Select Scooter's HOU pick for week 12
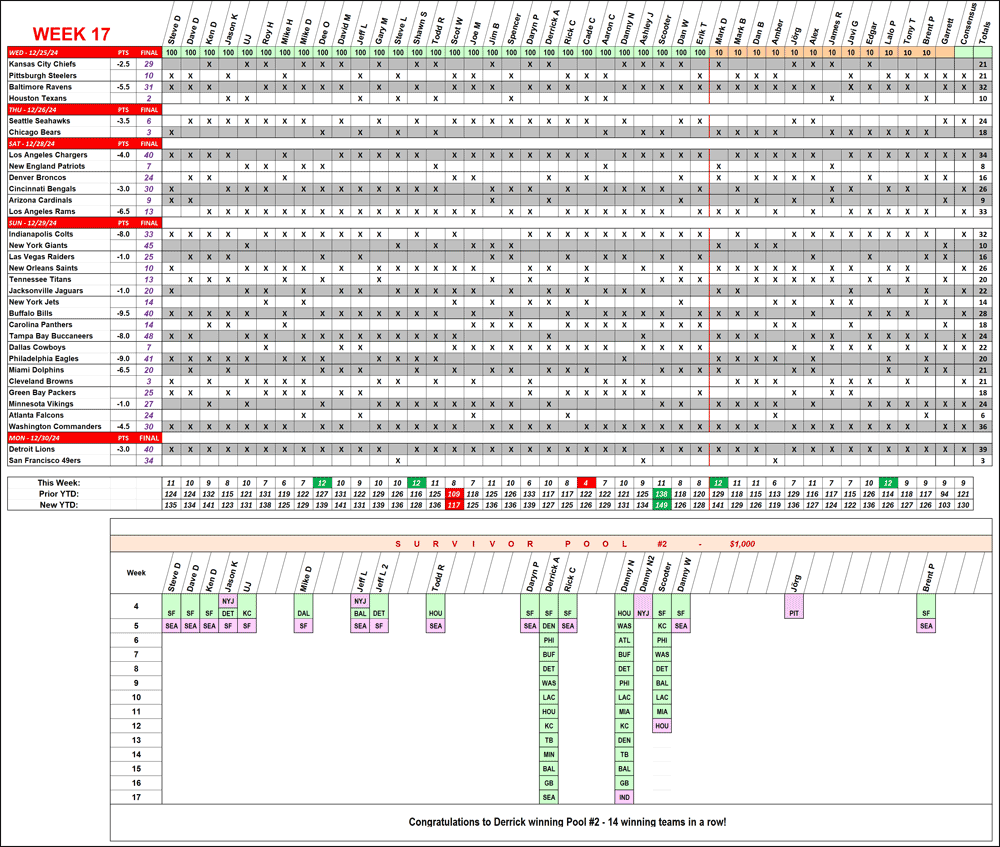This screenshot has width=1000, height=847. pyautogui.click(x=662, y=726)
